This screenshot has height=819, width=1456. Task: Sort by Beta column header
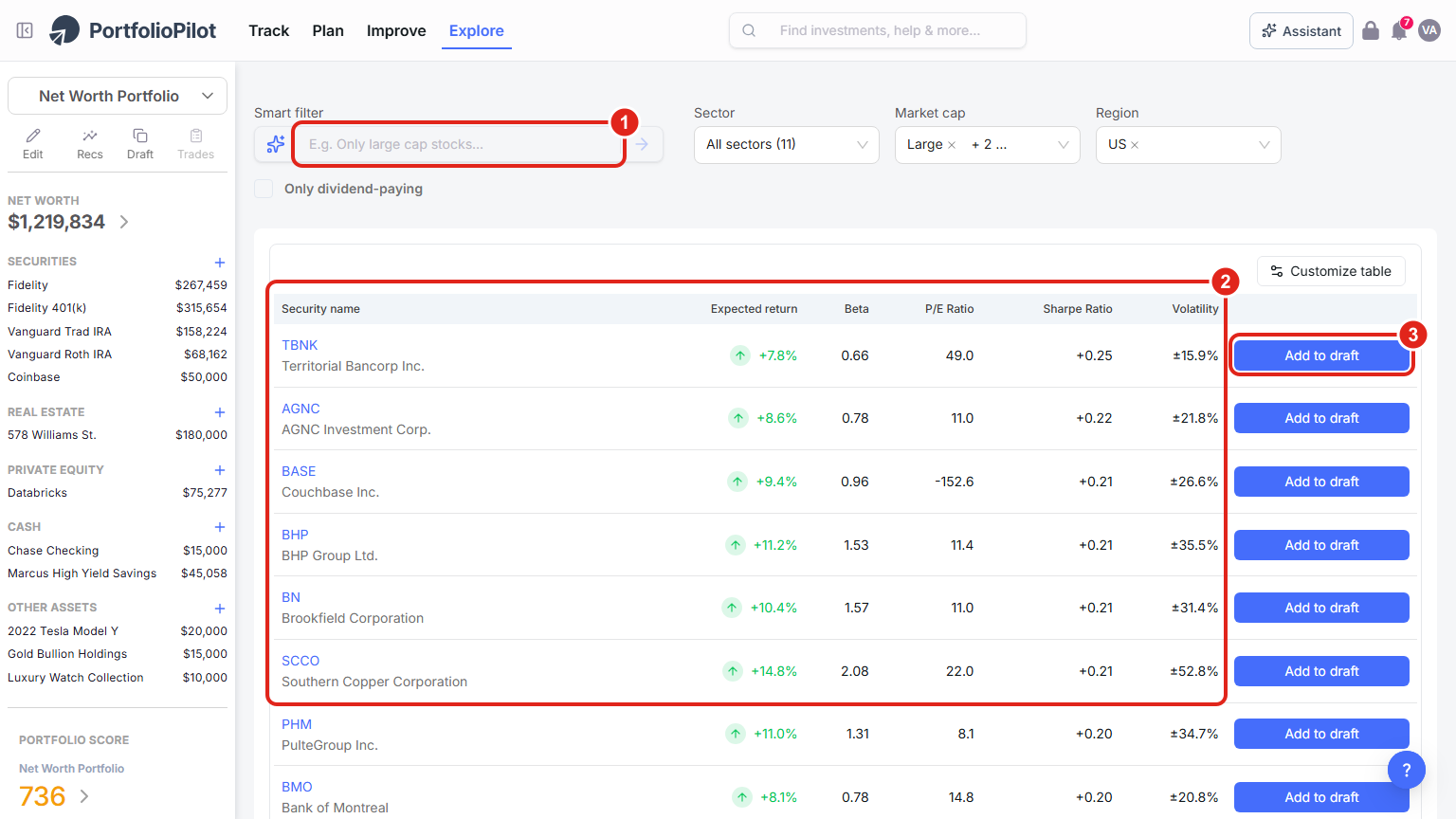pos(857,309)
